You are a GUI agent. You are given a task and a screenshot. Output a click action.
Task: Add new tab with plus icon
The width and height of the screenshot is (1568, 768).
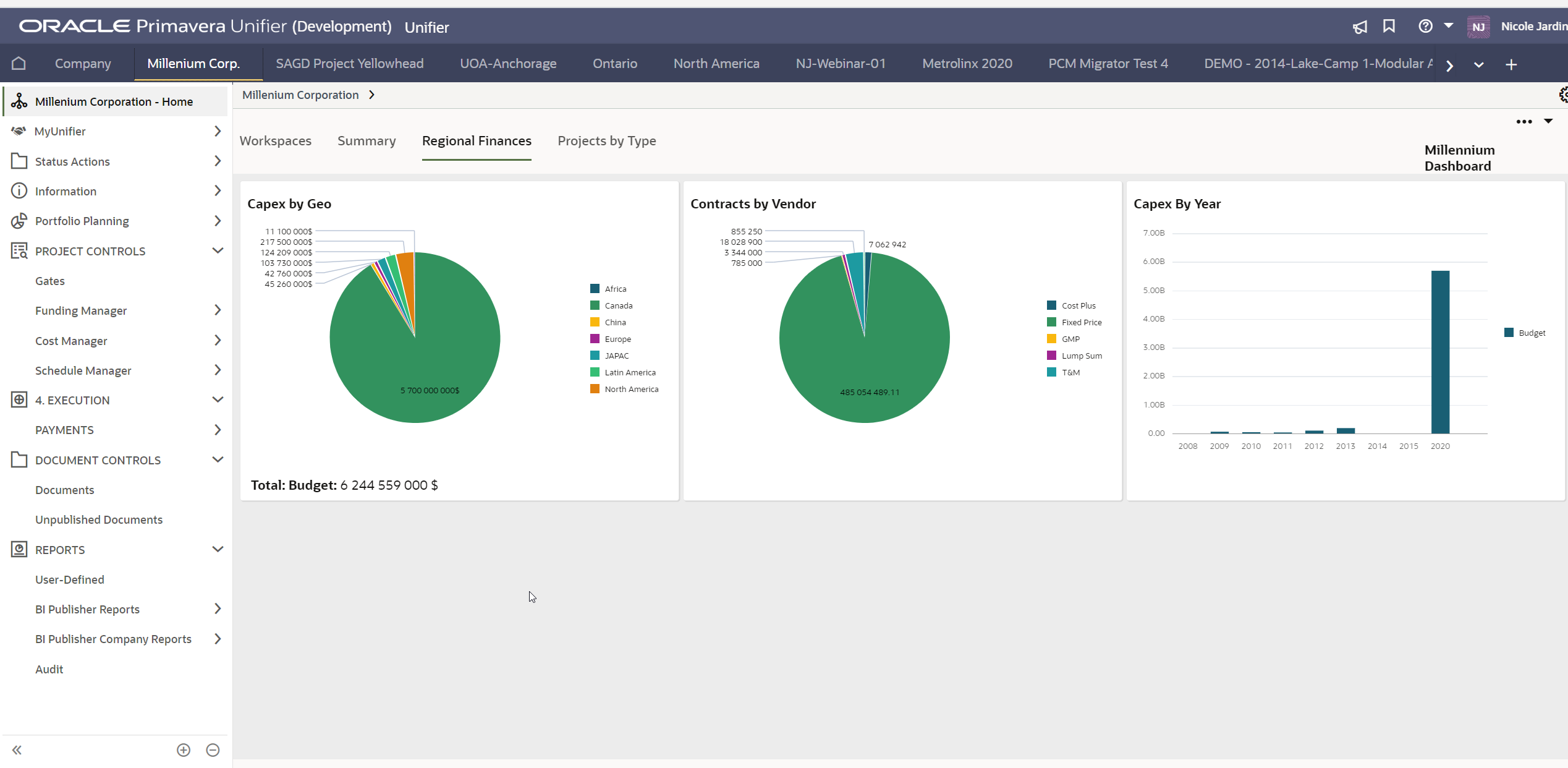[1511, 64]
